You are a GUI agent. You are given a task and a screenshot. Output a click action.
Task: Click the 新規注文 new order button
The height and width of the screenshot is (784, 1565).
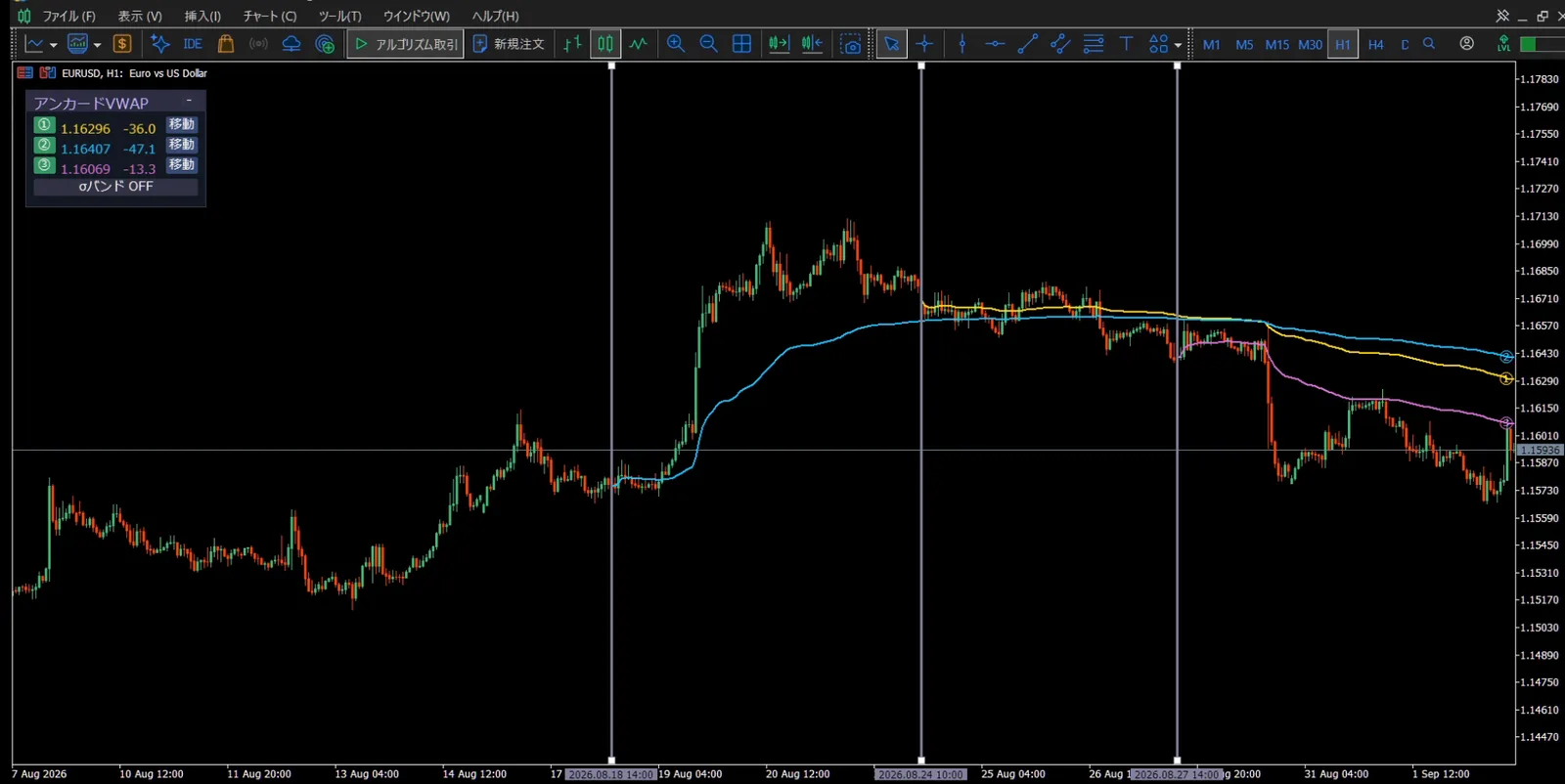[x=509, y=44]
